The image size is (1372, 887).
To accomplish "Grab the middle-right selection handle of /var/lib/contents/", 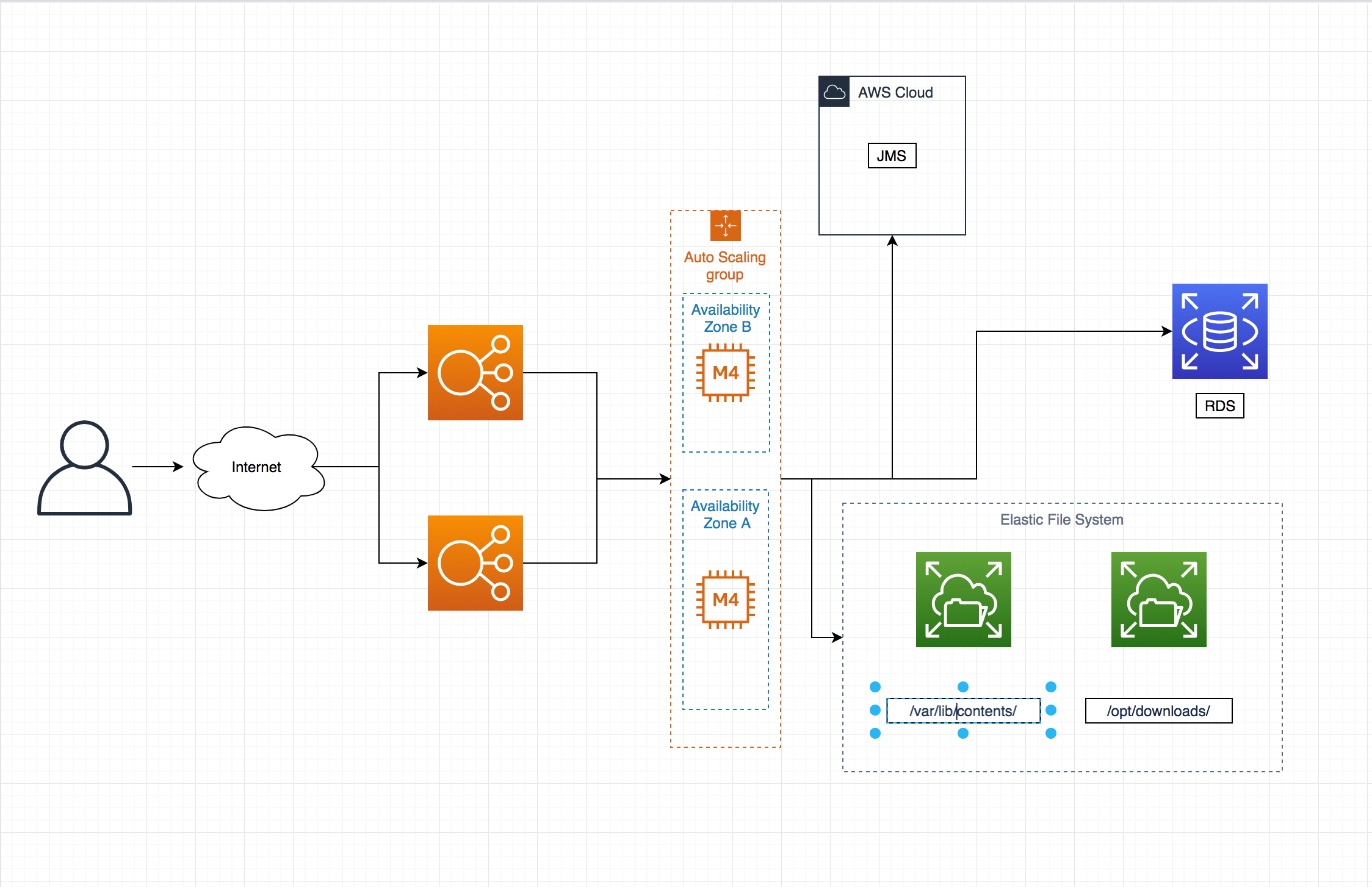I will pos(1051,710).
